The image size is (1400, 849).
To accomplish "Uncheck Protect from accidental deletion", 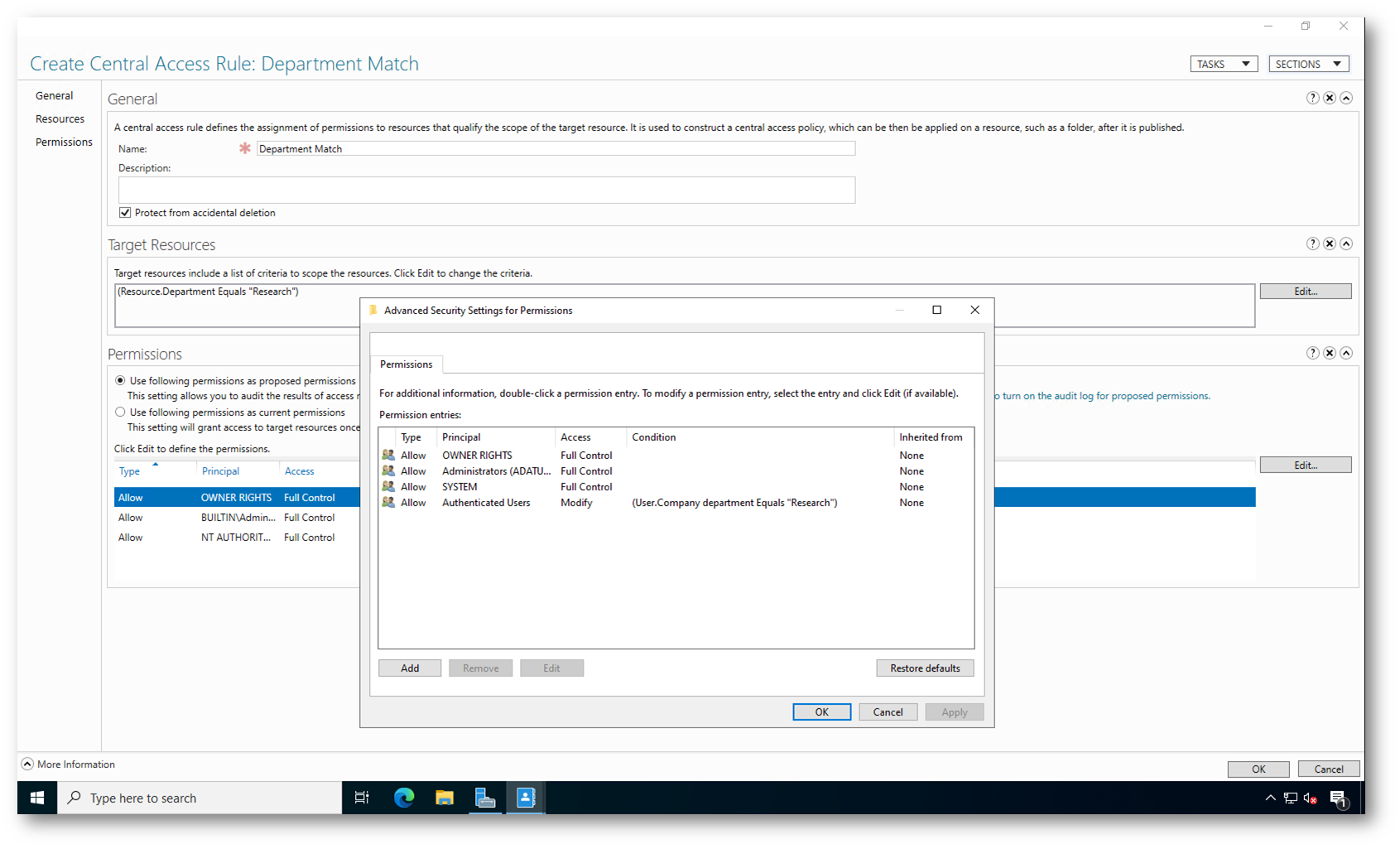I will pyautogui.click(x=125, y=213).
